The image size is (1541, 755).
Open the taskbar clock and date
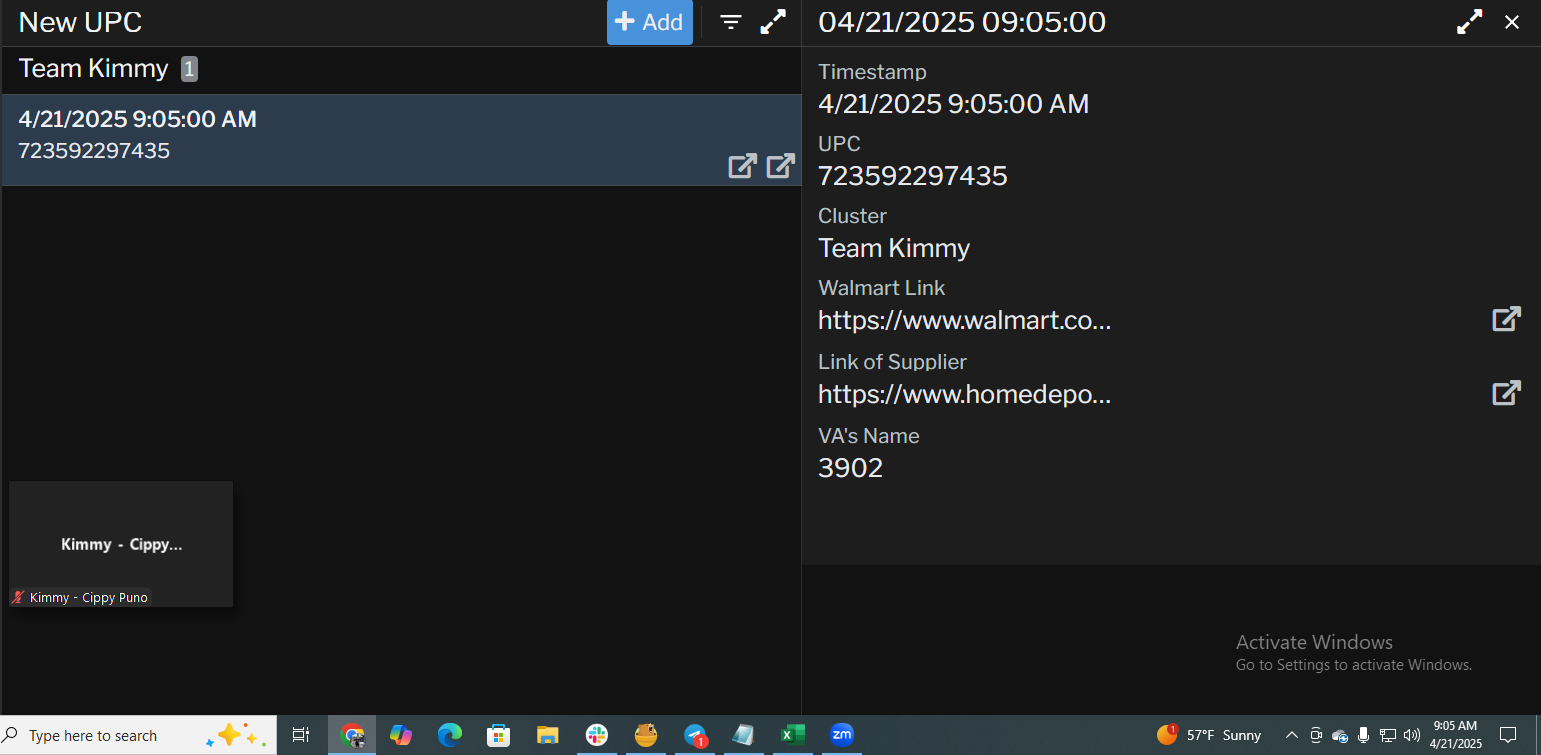(1454, 735)
